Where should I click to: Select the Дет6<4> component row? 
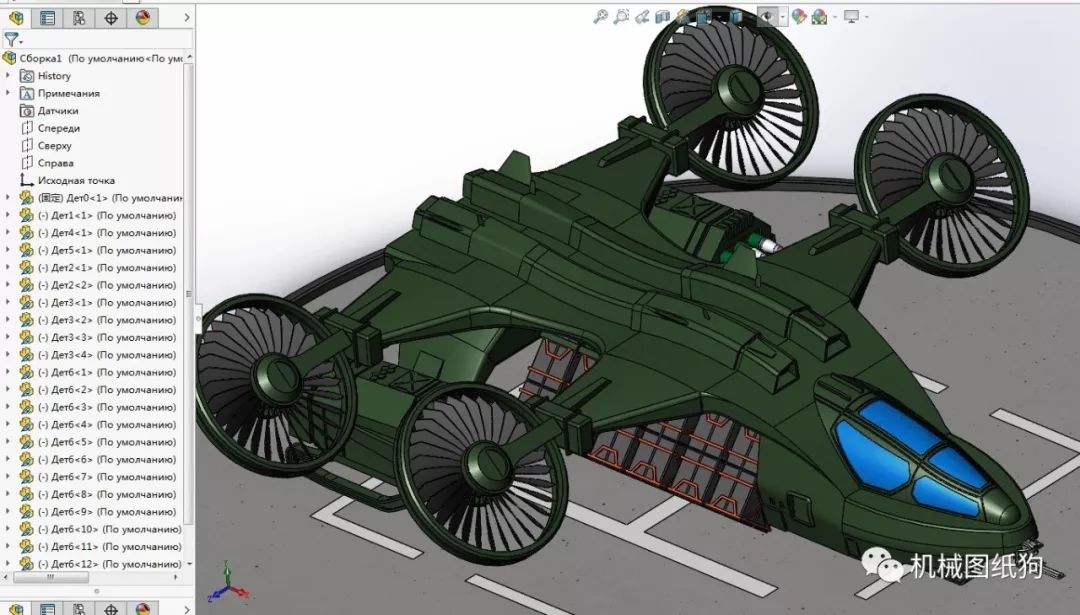tap(98, 425)
